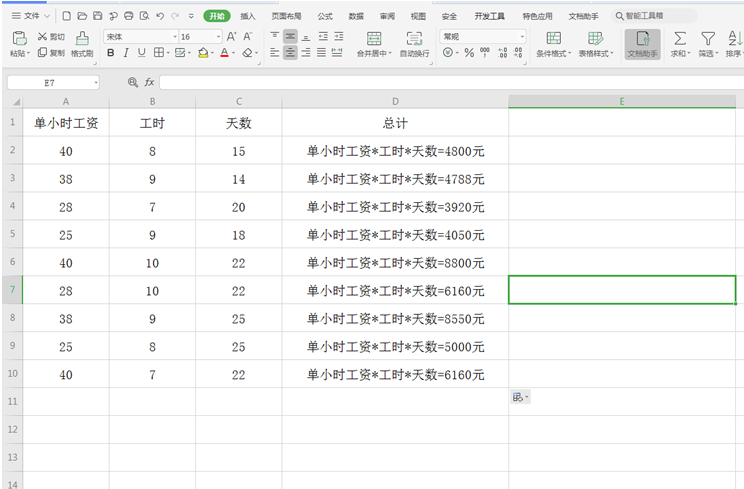Open the font name dropdown 宋体

pos(175,37)
